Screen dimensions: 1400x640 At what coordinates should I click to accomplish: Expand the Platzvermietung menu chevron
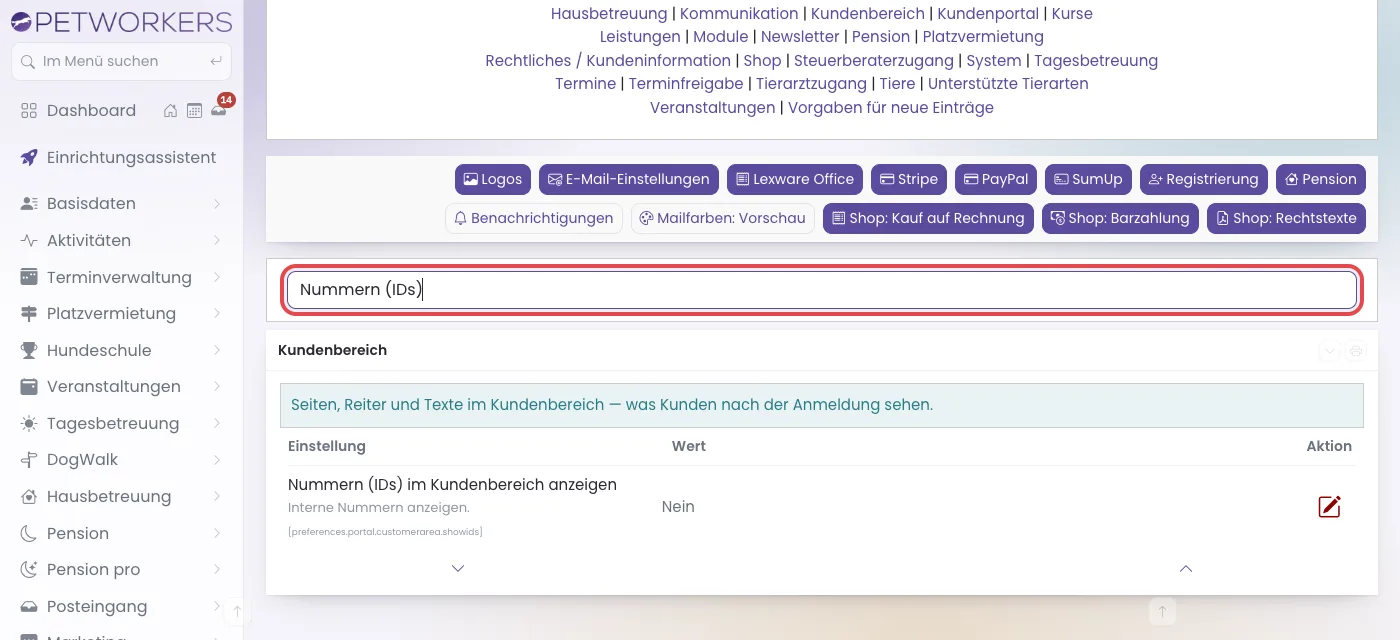(217, 313)
